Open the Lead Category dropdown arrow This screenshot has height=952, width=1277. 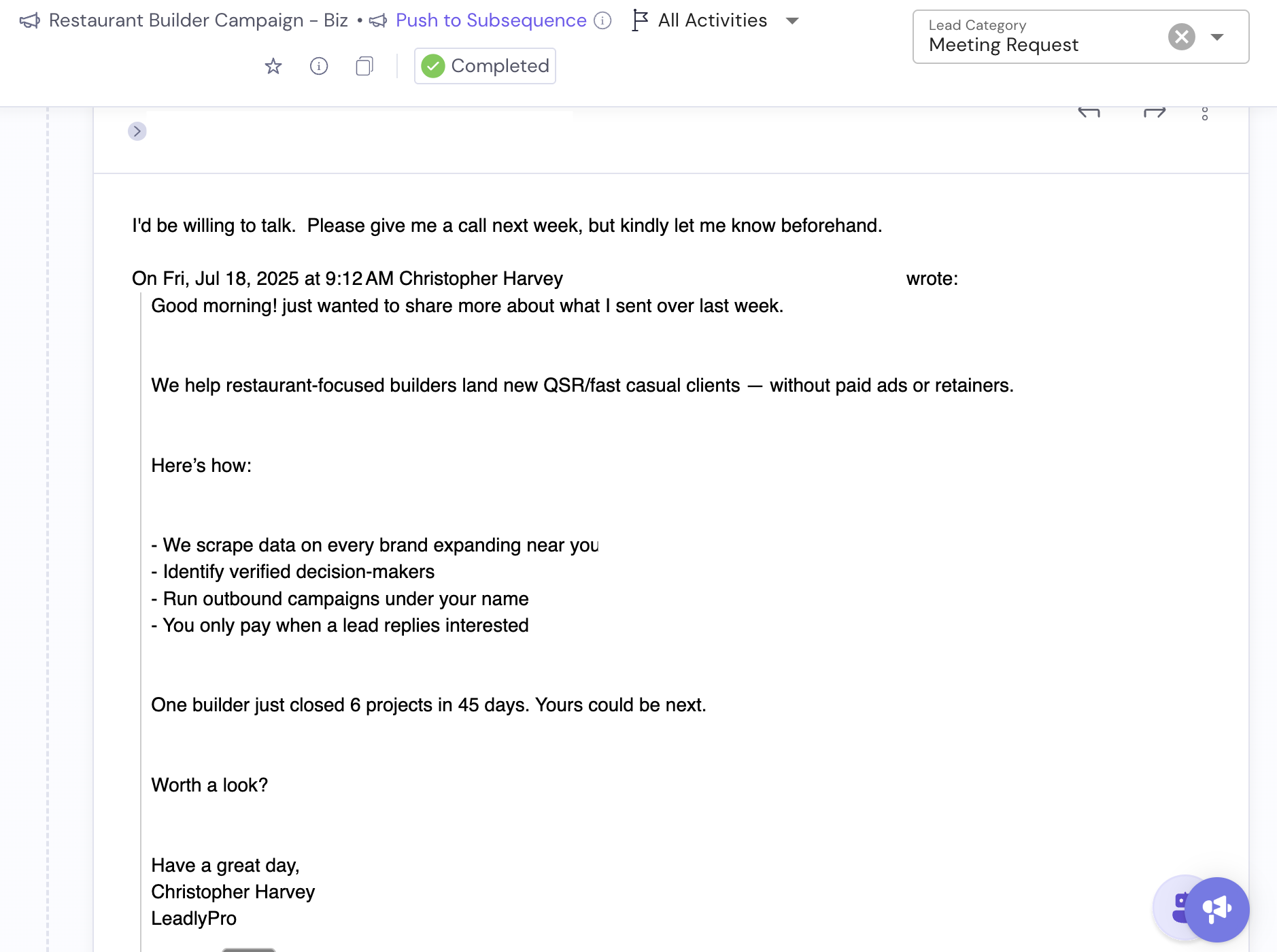click(x=1217, y=37)
